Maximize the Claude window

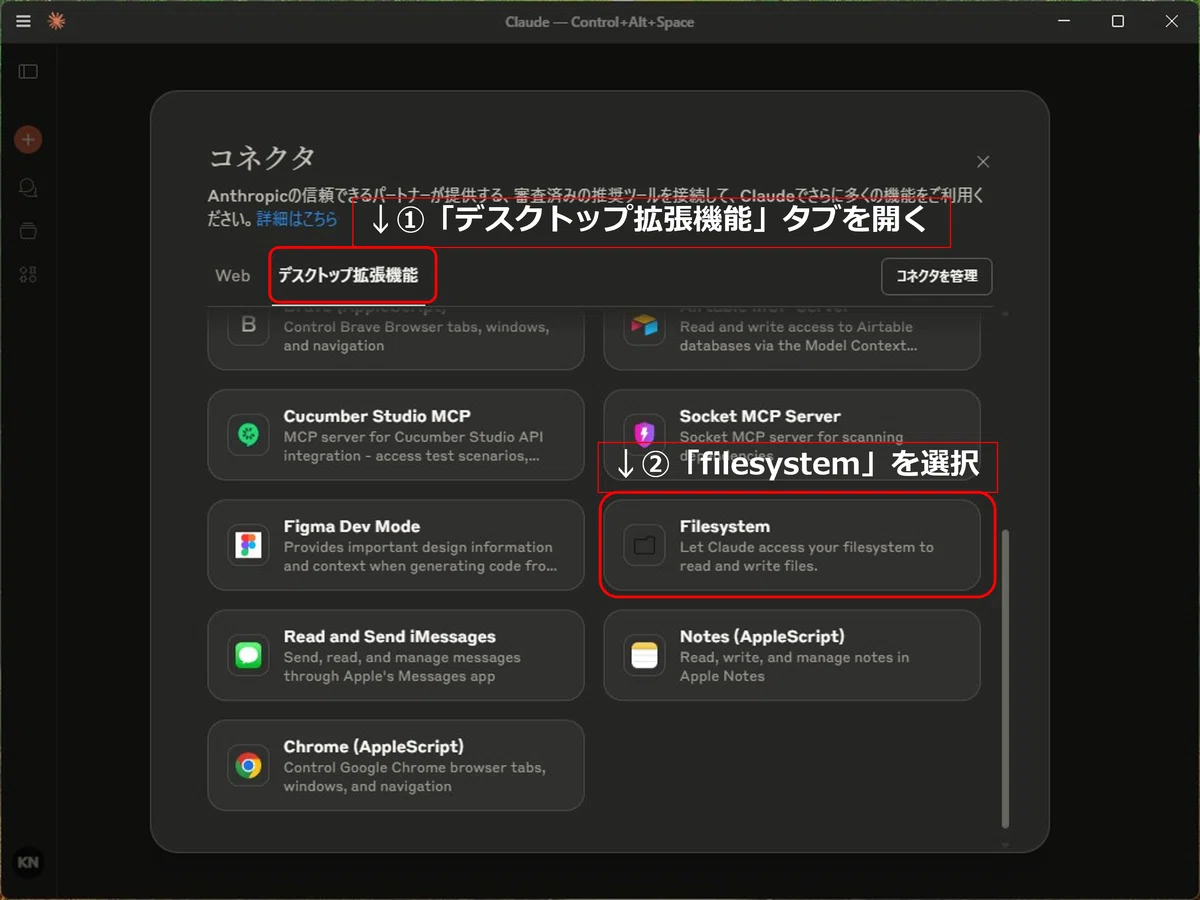[x=1118, y=22]
